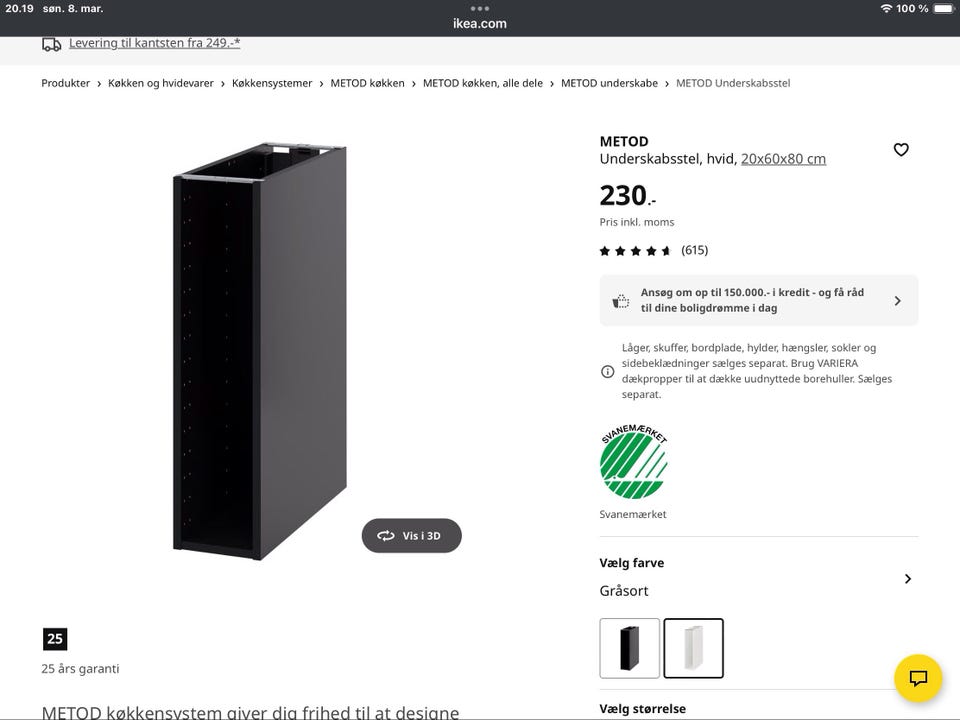Image resolution: width=960 pixels, height=720 pixels.
Task: Add product to favorites with heart icon
Action: point(901,149)
